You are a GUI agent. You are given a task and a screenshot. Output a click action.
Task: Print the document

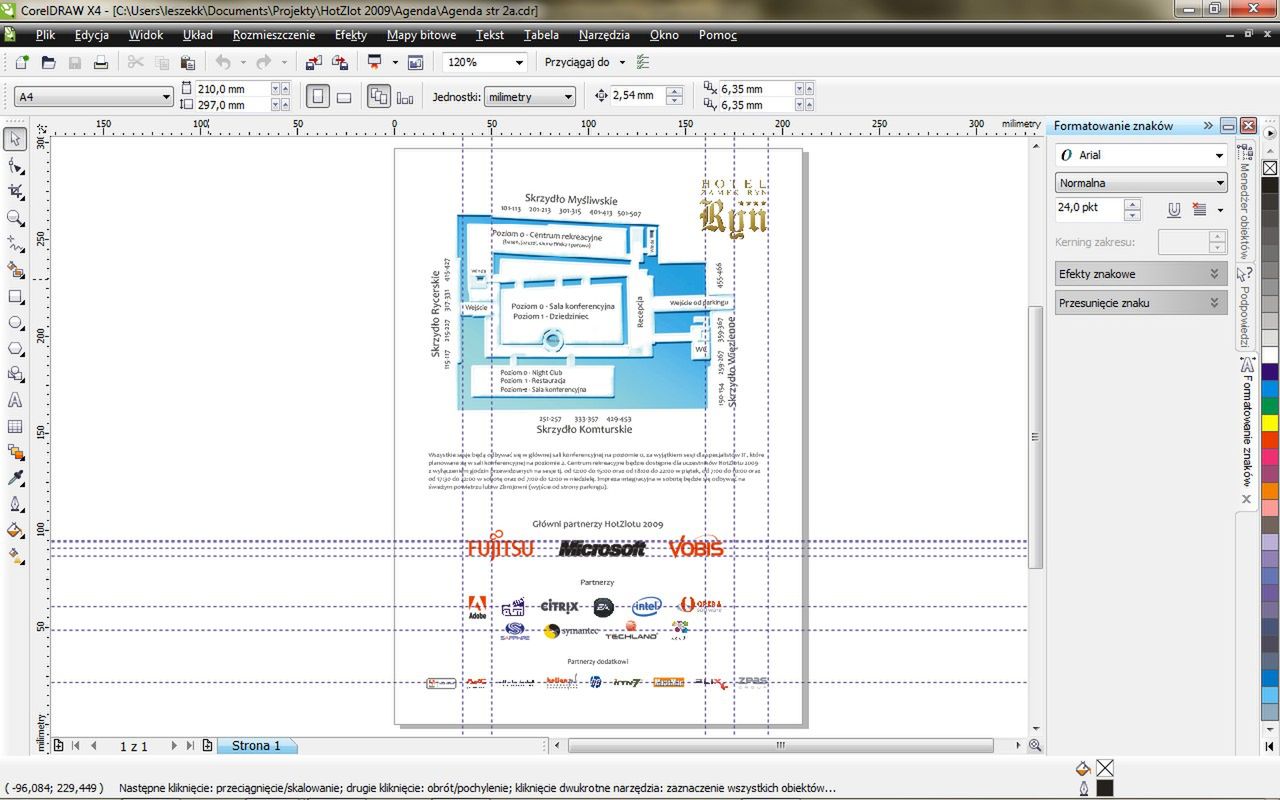coord(100,62)
